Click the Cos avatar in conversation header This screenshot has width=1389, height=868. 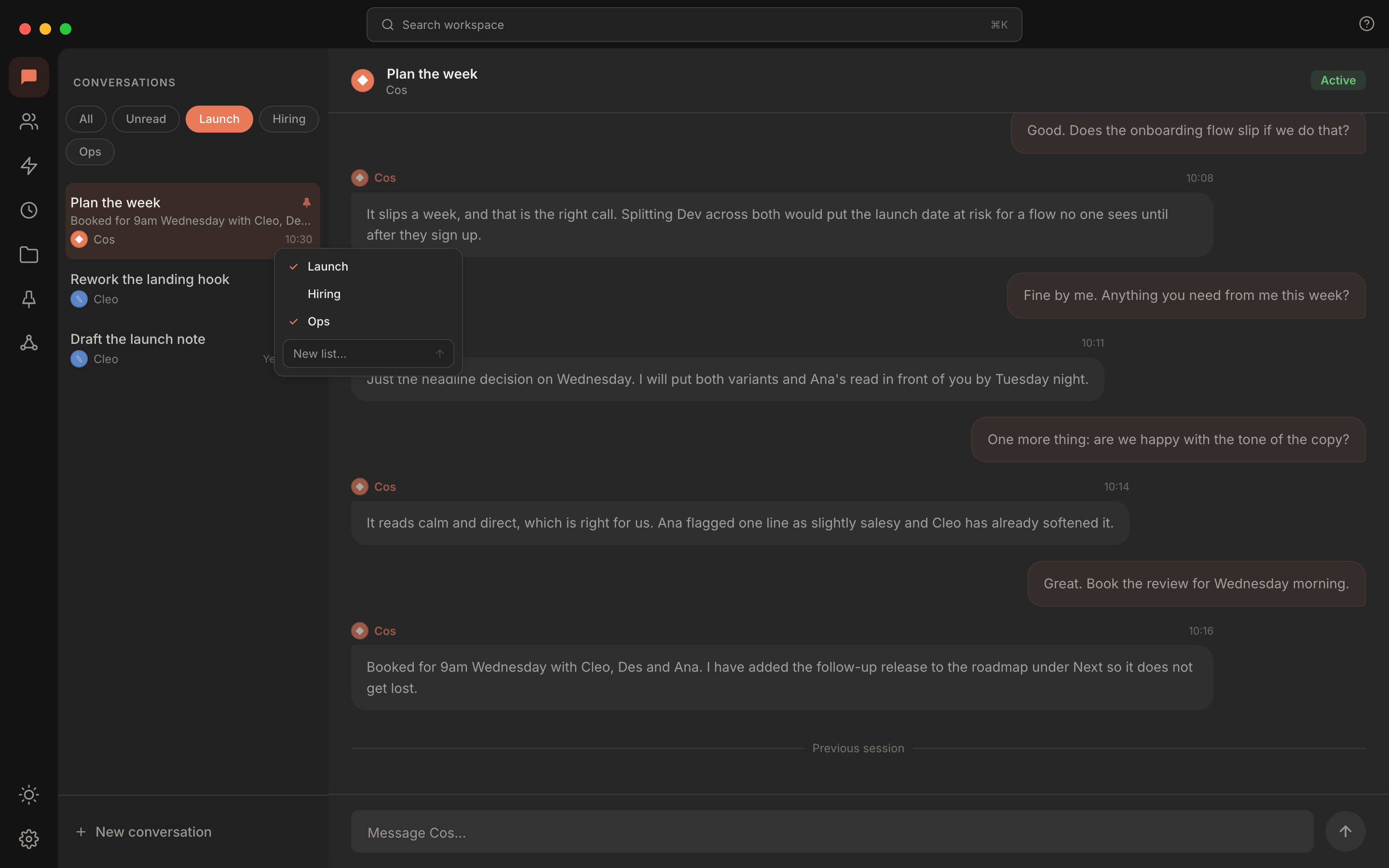[363, 81]
